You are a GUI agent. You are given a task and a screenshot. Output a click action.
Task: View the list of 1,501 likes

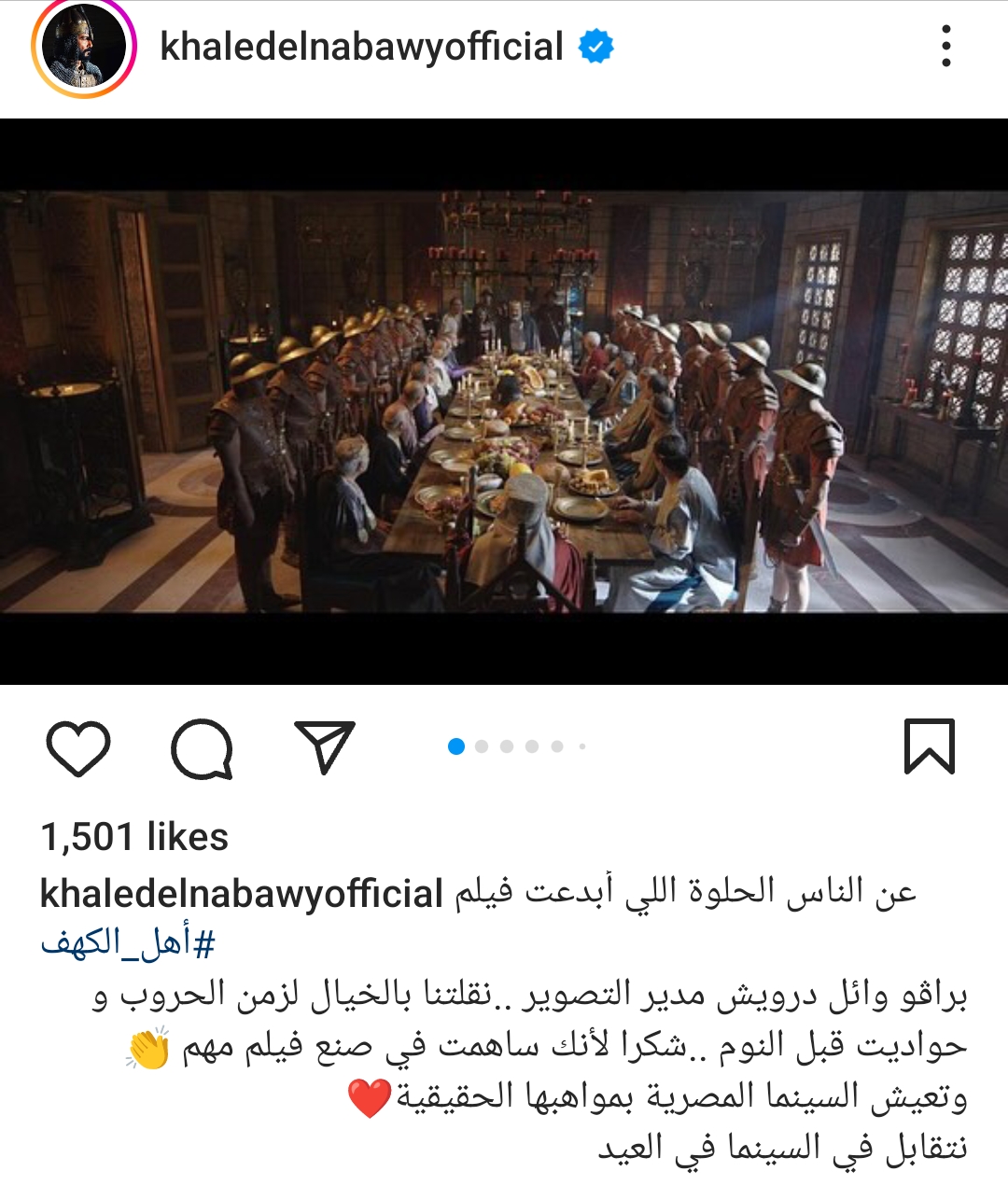coord(134,837)
